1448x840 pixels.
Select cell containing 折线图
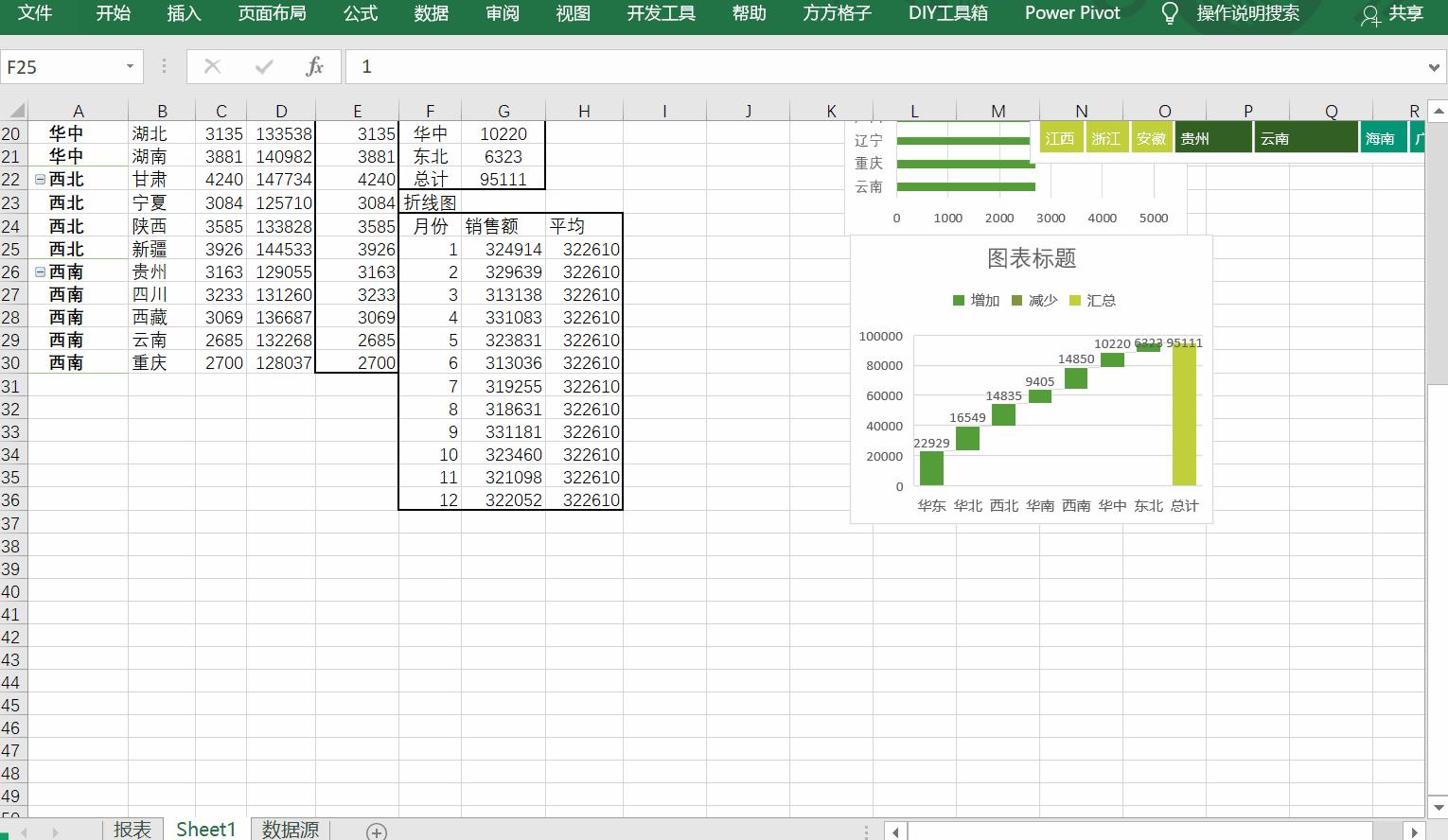430,203
